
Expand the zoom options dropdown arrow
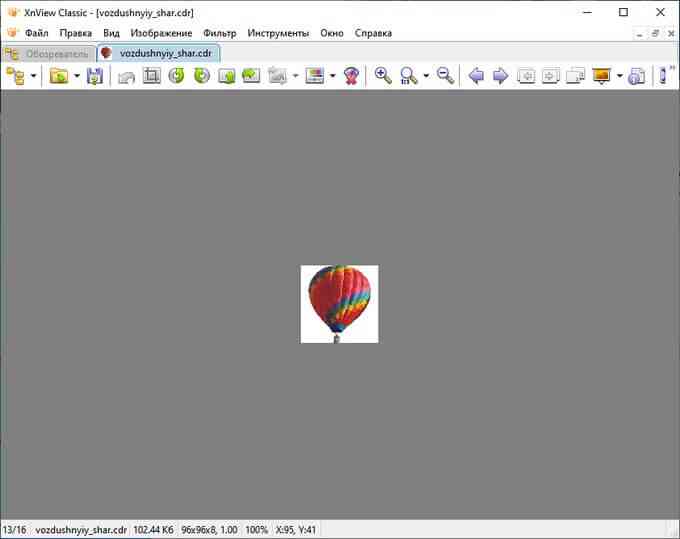tap(426, 76)
